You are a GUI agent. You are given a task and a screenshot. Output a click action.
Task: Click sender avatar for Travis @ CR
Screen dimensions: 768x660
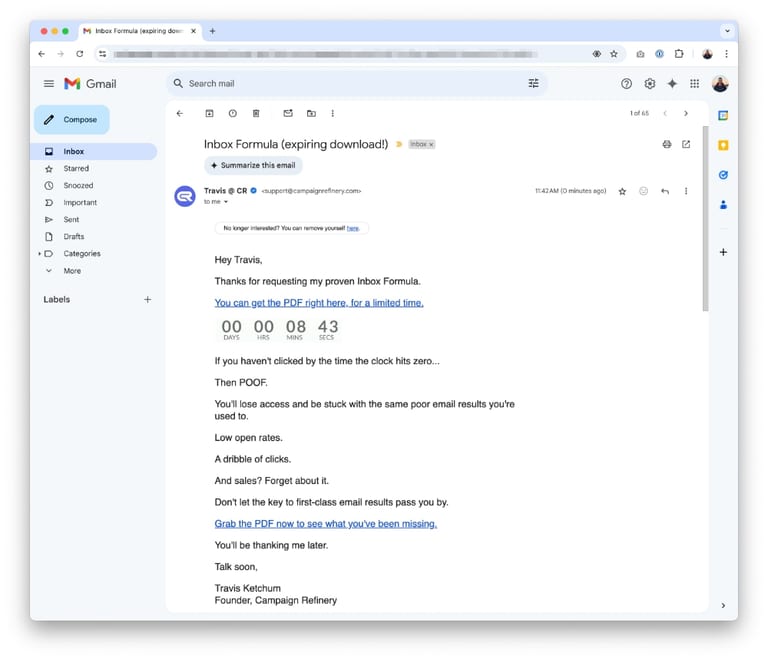[x=185, y=196]
